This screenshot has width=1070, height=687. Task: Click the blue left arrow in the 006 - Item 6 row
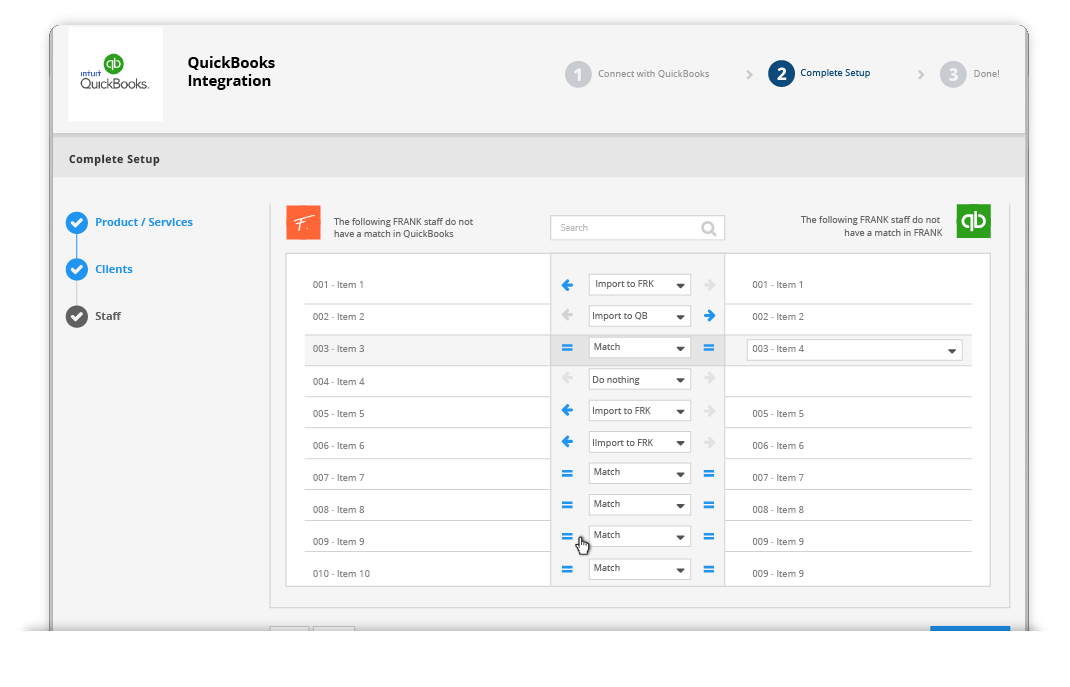click(x=567, y=441)
